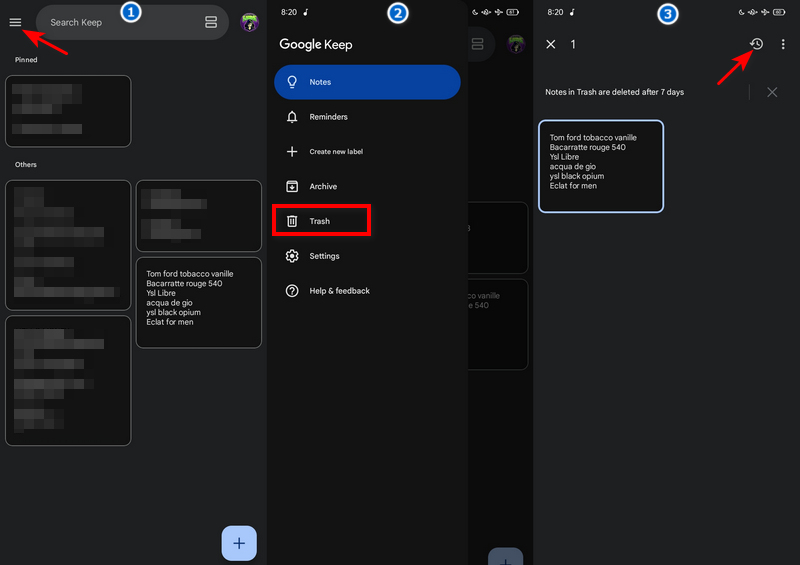Click the Pinned section label
The image size is (800, 565).
[x=26, y=60]
